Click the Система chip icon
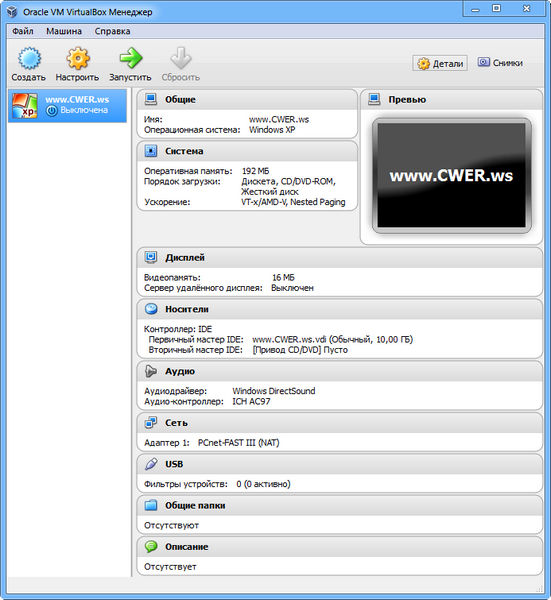 point(151,151)
